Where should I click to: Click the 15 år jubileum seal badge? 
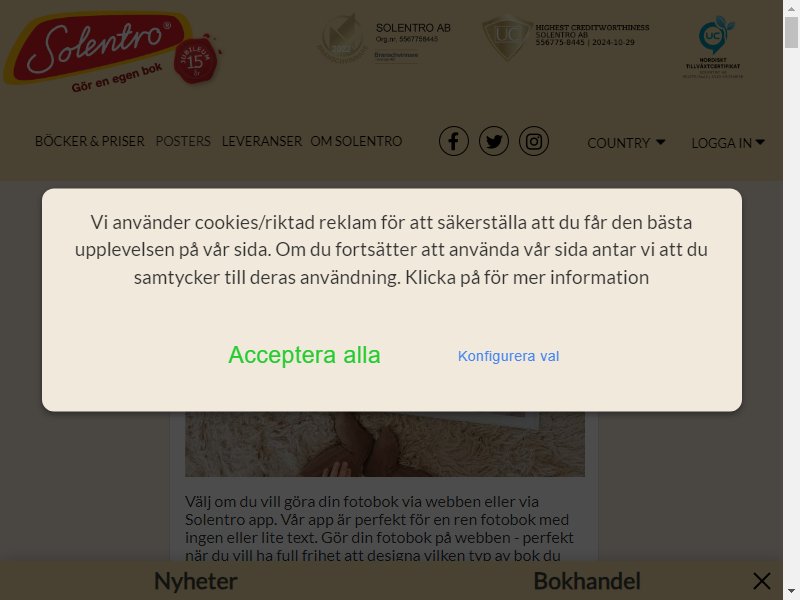tap(196, 60)
